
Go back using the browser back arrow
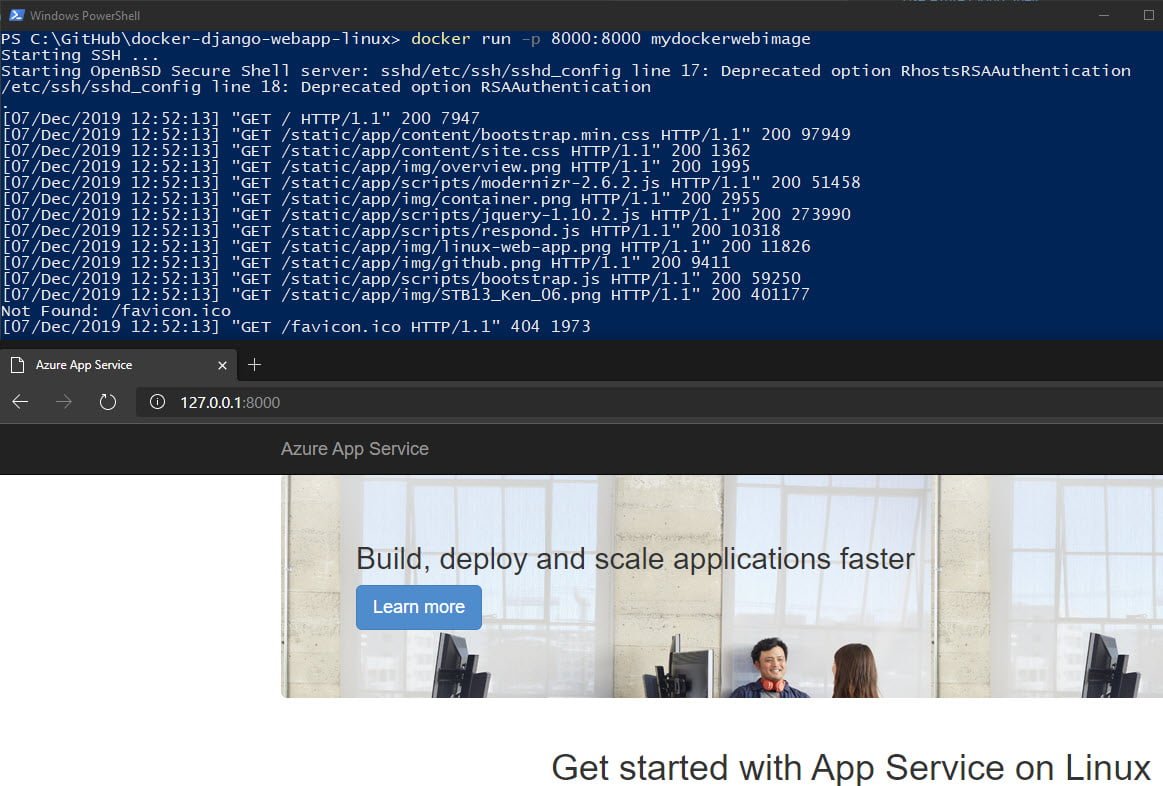coord(20,402)
